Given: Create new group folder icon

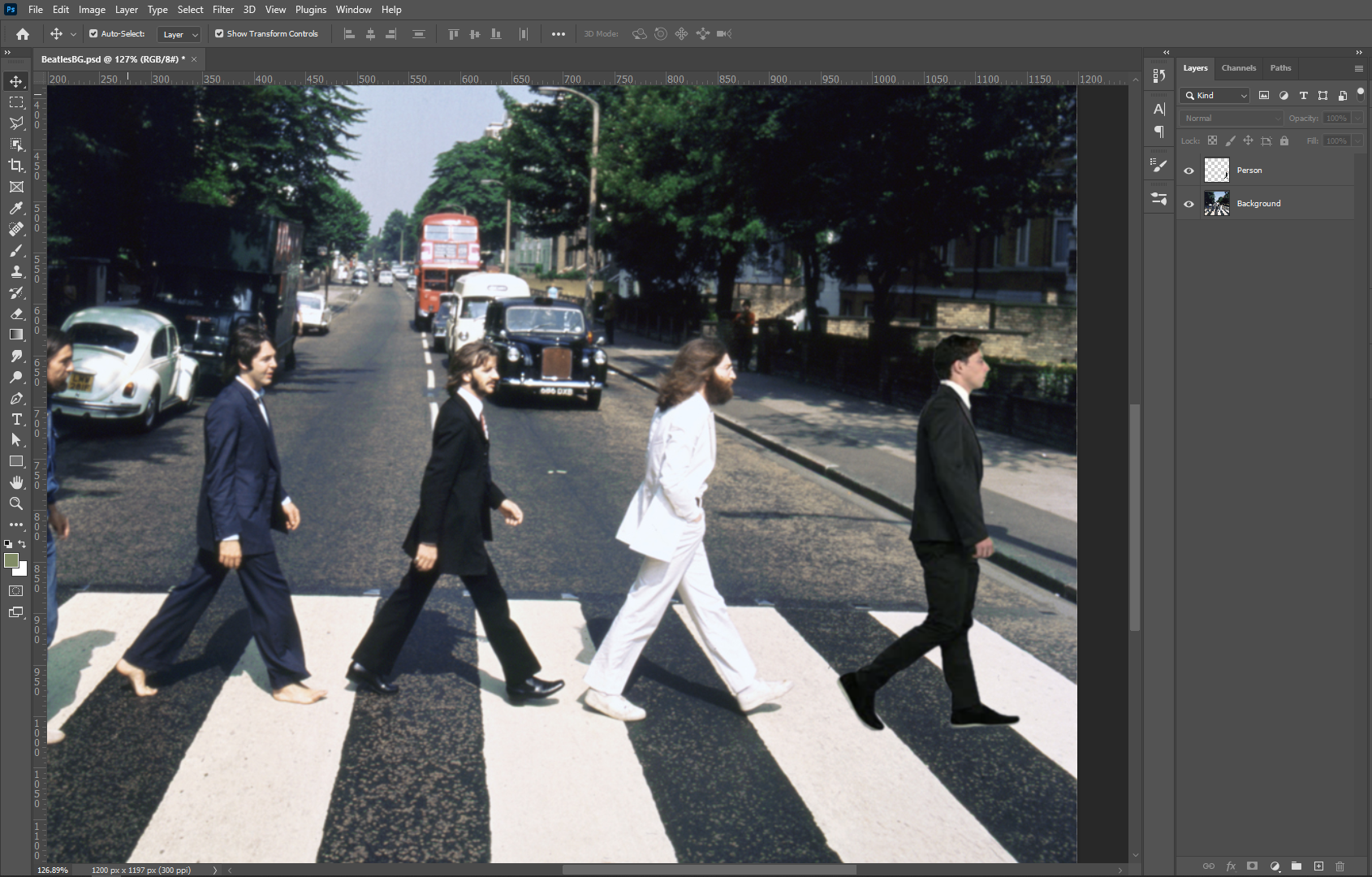Looking at the screenshot, I should click(1296, 866).
